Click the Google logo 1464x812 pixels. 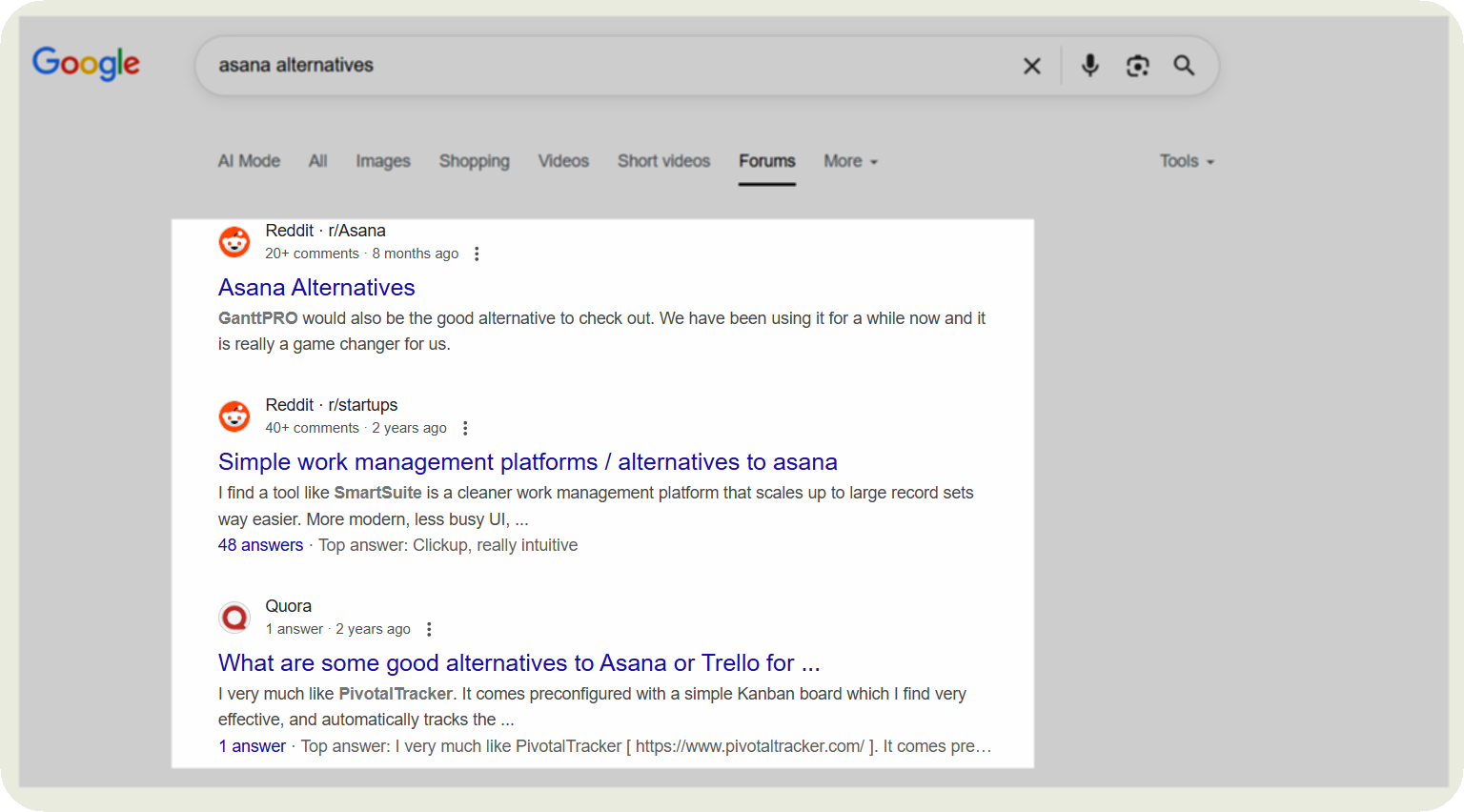coord(86,63)
